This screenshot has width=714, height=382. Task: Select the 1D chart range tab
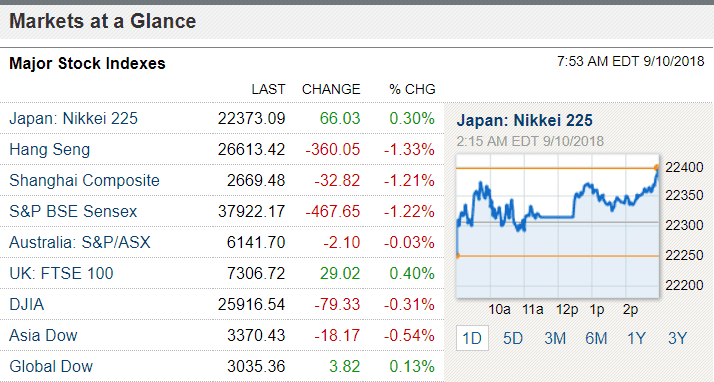472,338
